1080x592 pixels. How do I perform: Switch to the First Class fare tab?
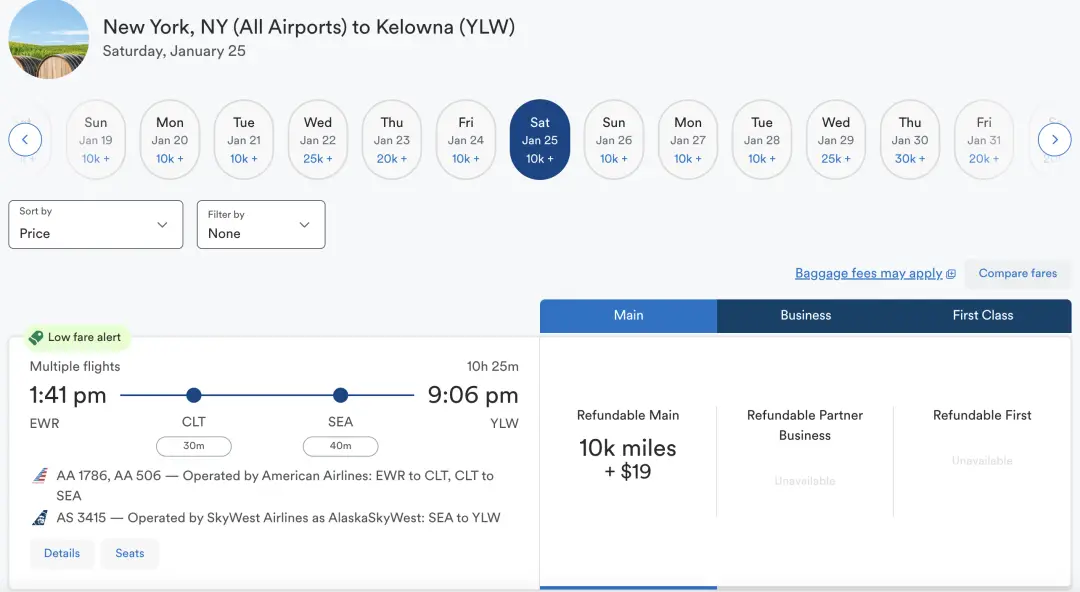[x=982, y=315]
